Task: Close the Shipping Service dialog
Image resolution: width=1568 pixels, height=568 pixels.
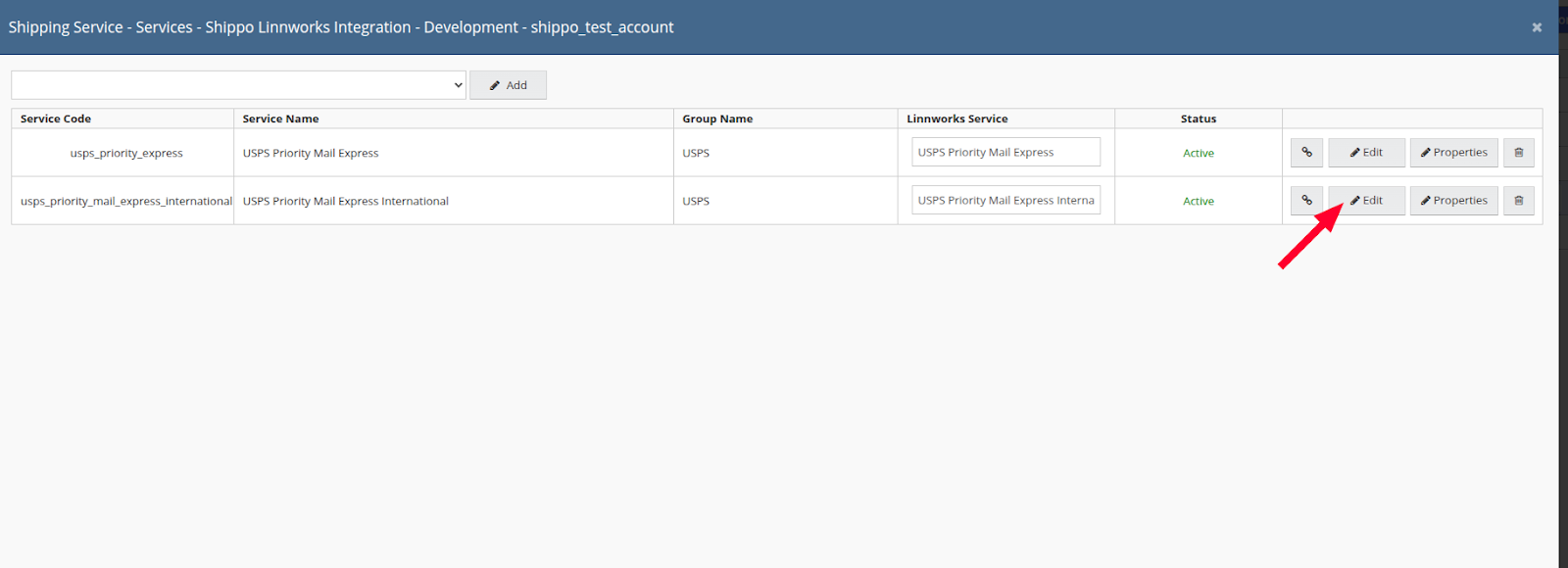Action: click(1537, 27)
